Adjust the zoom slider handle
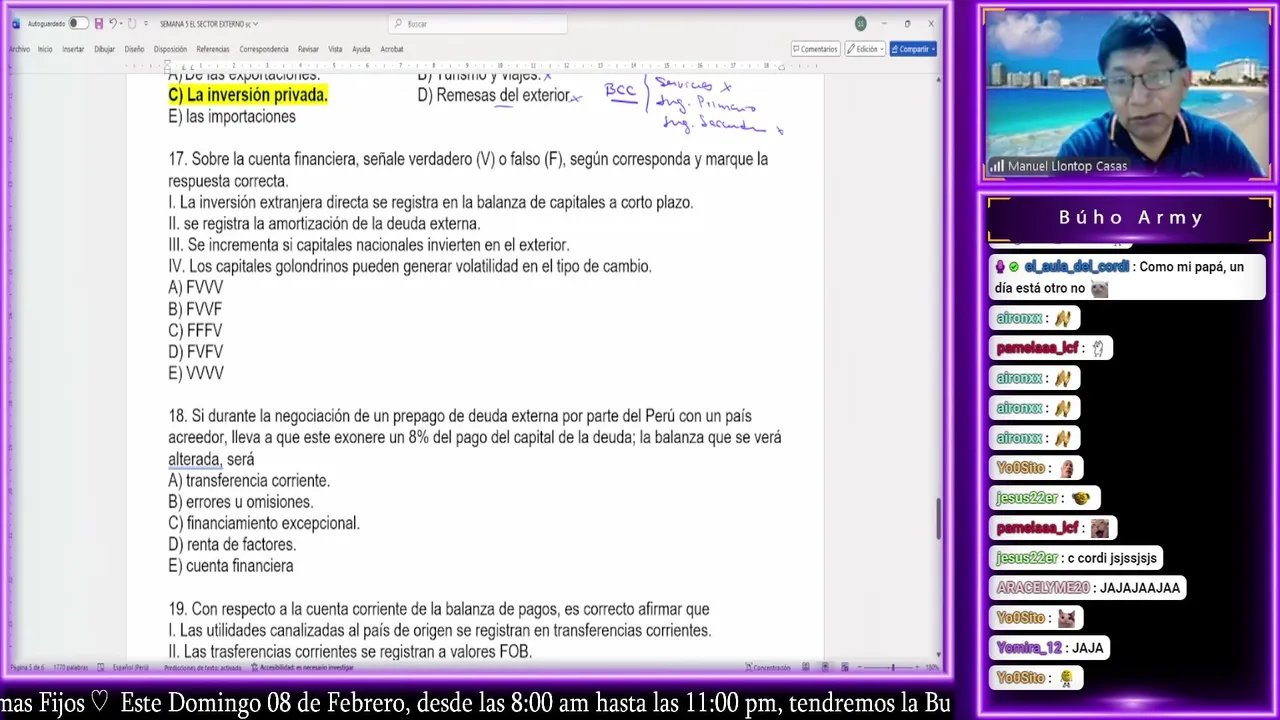Screen dimensions: 1280x720 [x=893, y=667]
